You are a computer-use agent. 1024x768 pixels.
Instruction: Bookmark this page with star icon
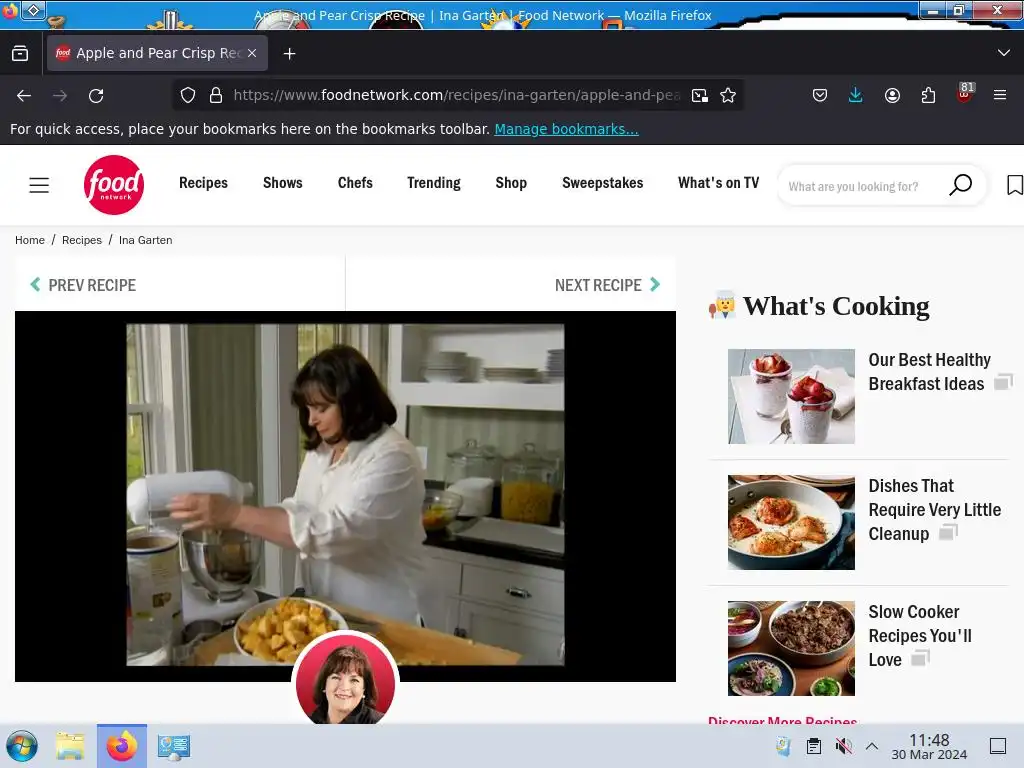pos(728,95)
